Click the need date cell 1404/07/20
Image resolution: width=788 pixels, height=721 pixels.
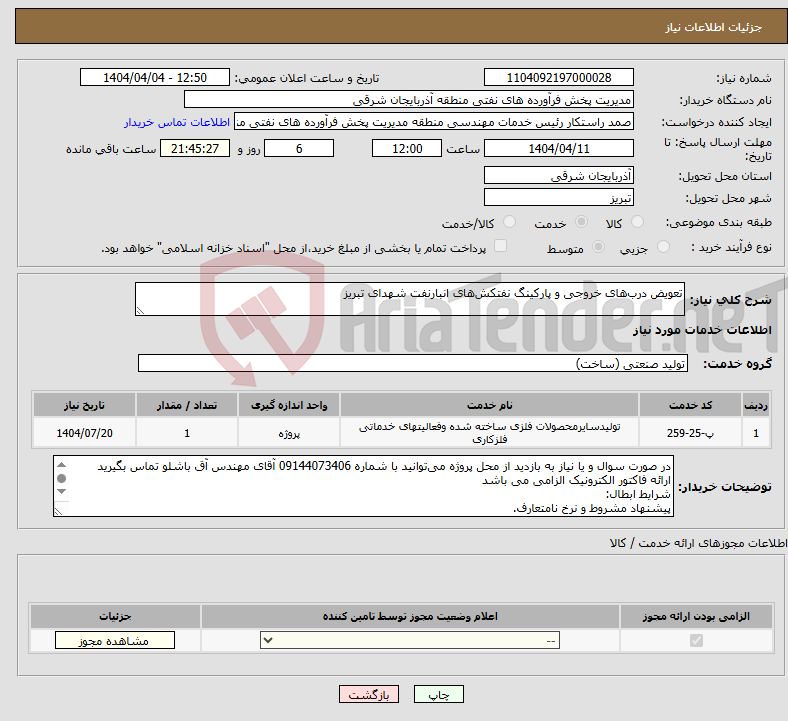pyautogui.click(x=84, y=433)
